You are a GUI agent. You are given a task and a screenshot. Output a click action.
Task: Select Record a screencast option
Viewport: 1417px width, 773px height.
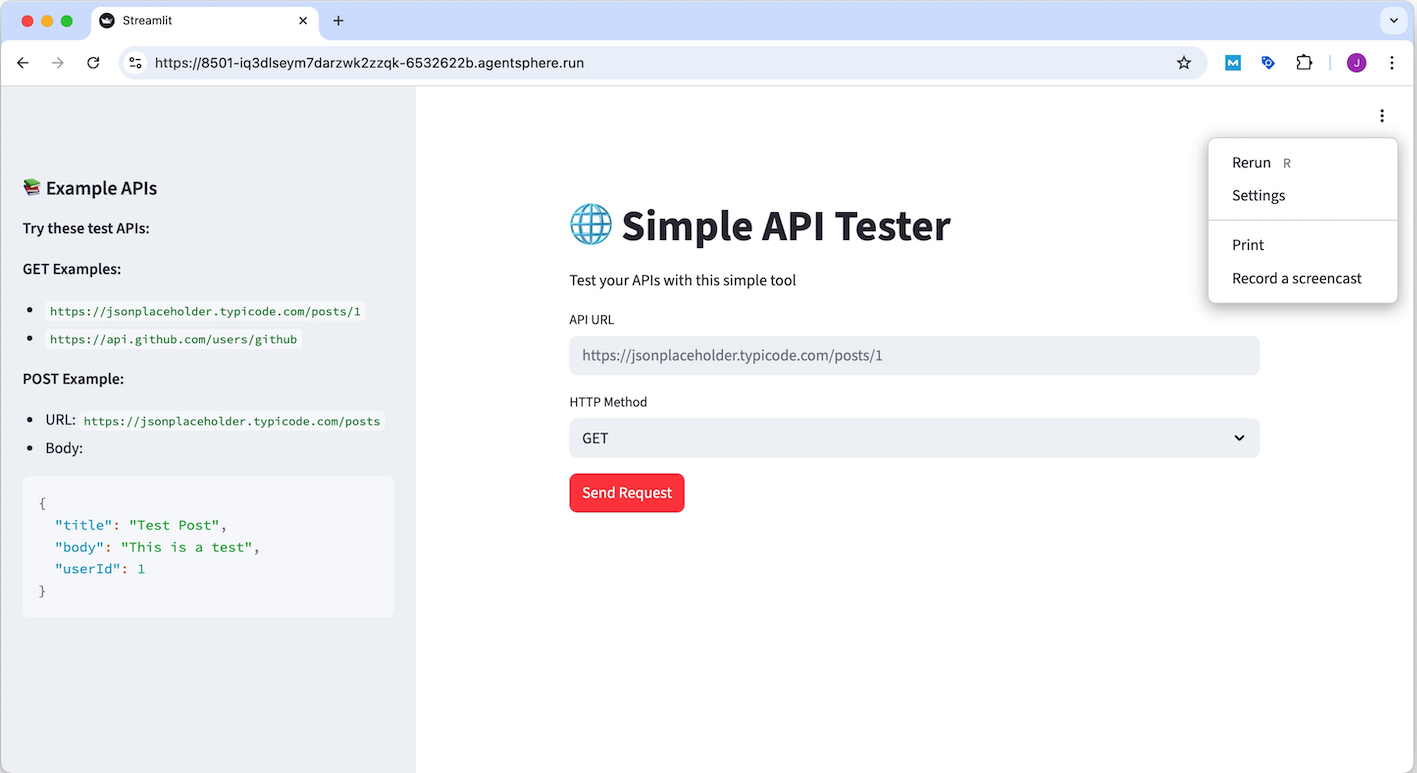[1297, 278]
